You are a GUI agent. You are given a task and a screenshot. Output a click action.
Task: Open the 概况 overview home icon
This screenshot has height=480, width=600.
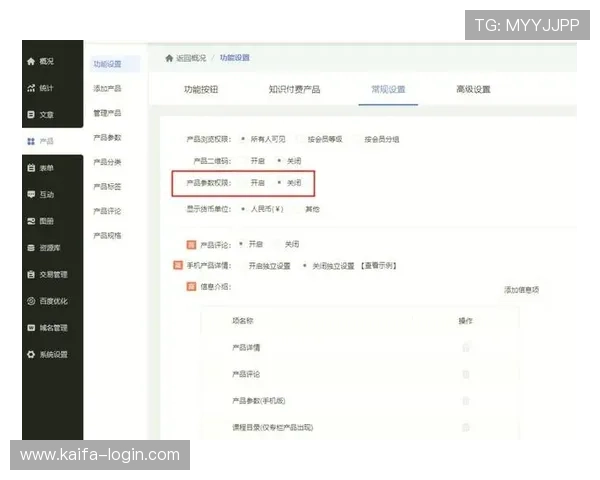click(x=31, y=61)
